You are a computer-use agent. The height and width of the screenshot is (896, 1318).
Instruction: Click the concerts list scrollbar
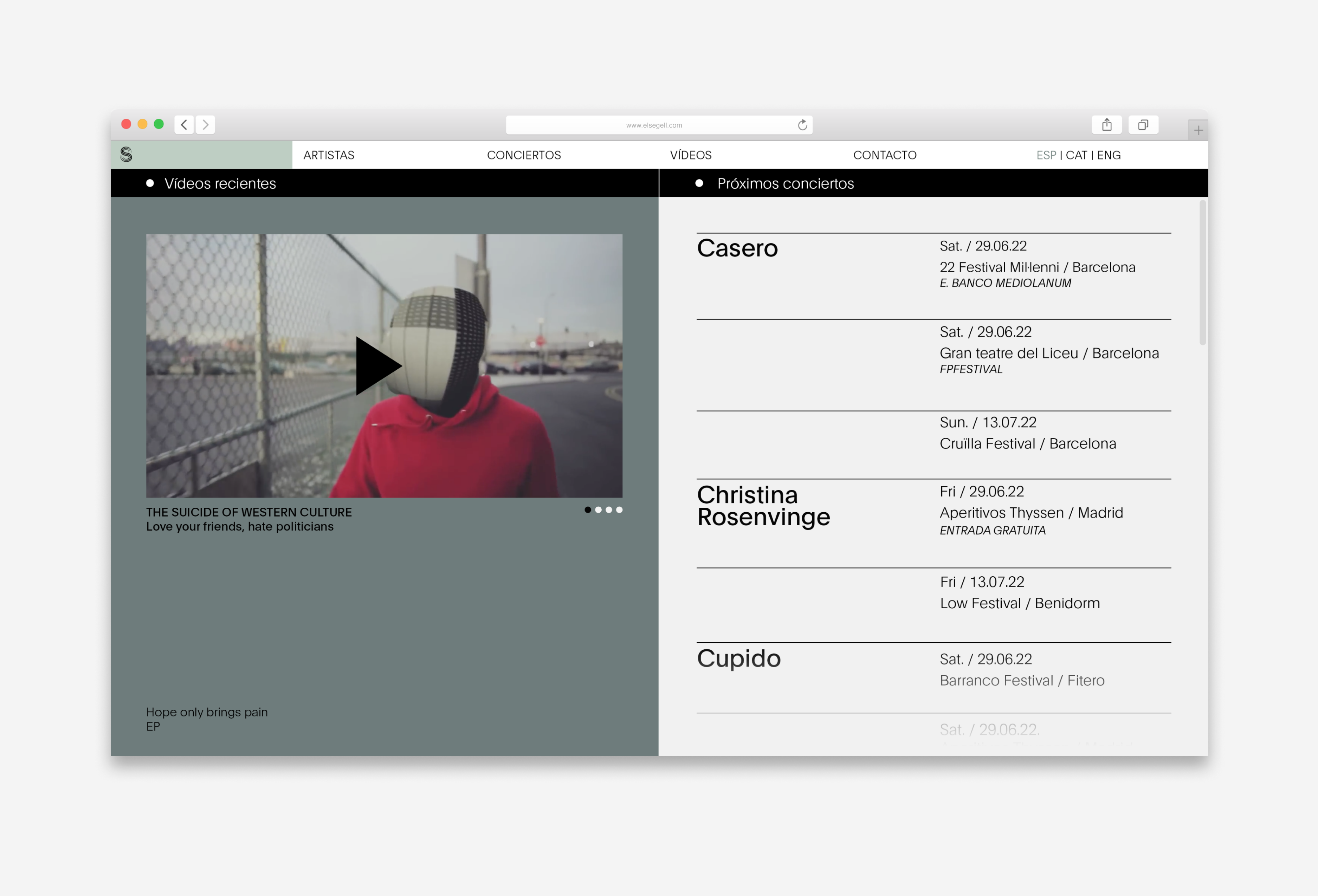1202,272
